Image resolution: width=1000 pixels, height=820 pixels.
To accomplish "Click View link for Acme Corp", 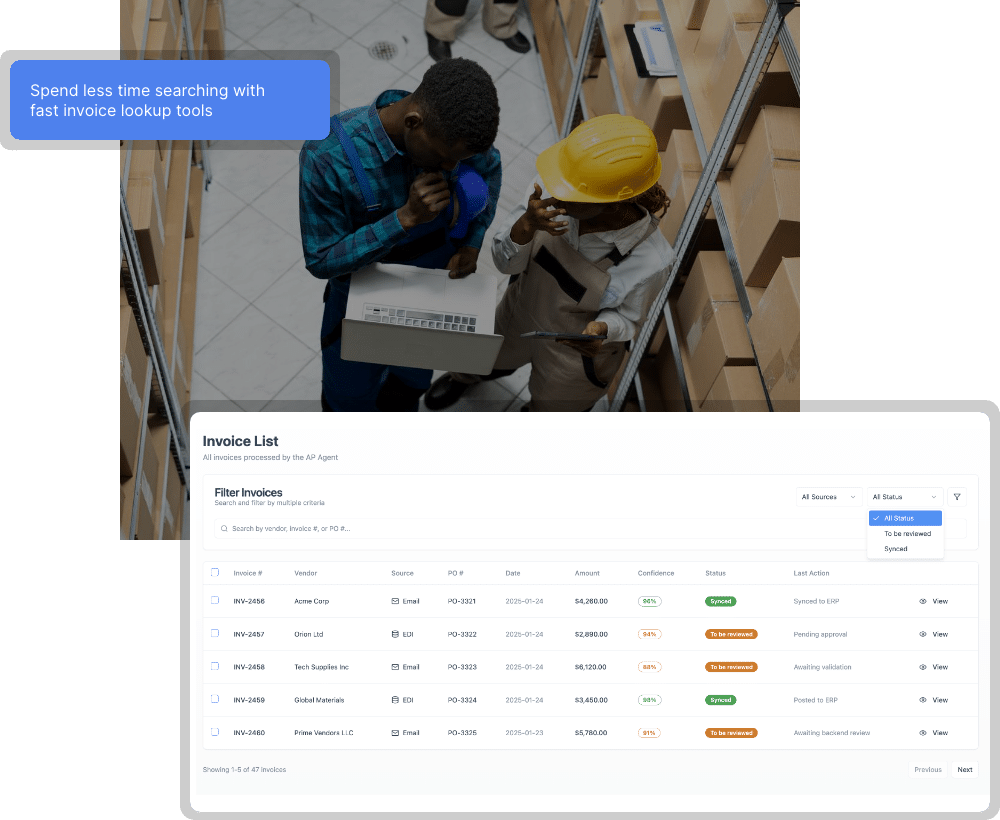I will (940, 601).
